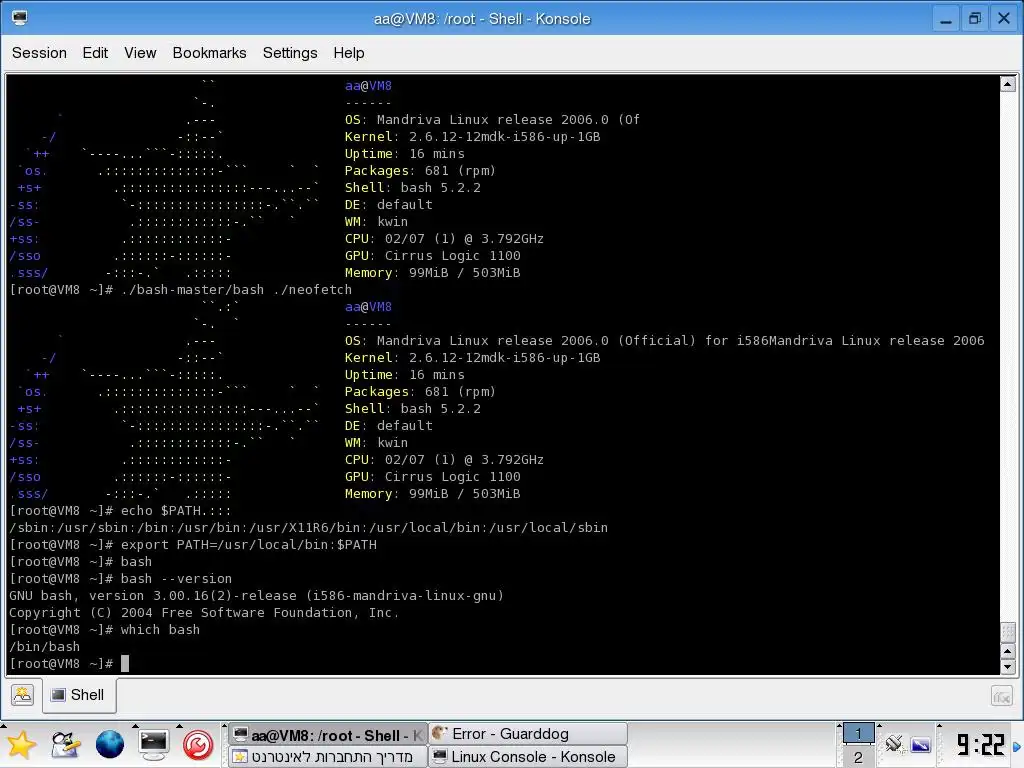The image size is (1024, 768).
Task: Click the red circular arrow icon in panel
Action: [x=198, y=745]
